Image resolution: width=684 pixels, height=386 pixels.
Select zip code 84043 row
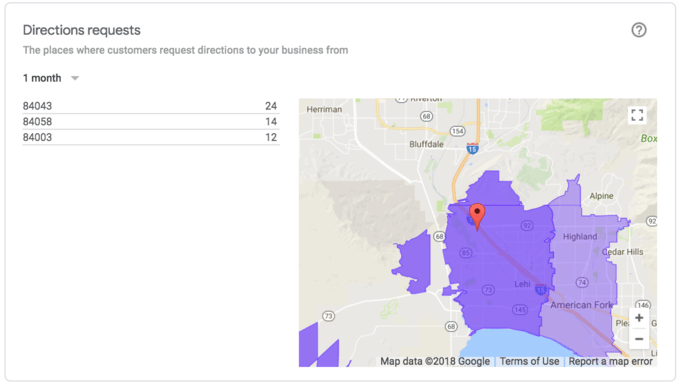coord(150,106)
